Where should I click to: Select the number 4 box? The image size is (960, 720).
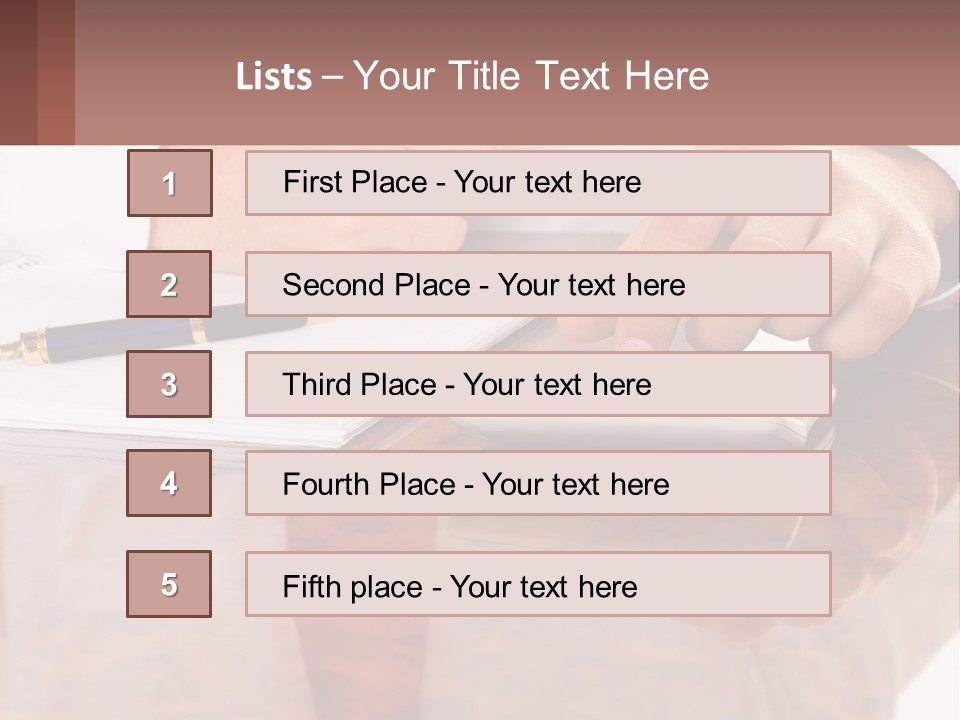pos(169,483)
